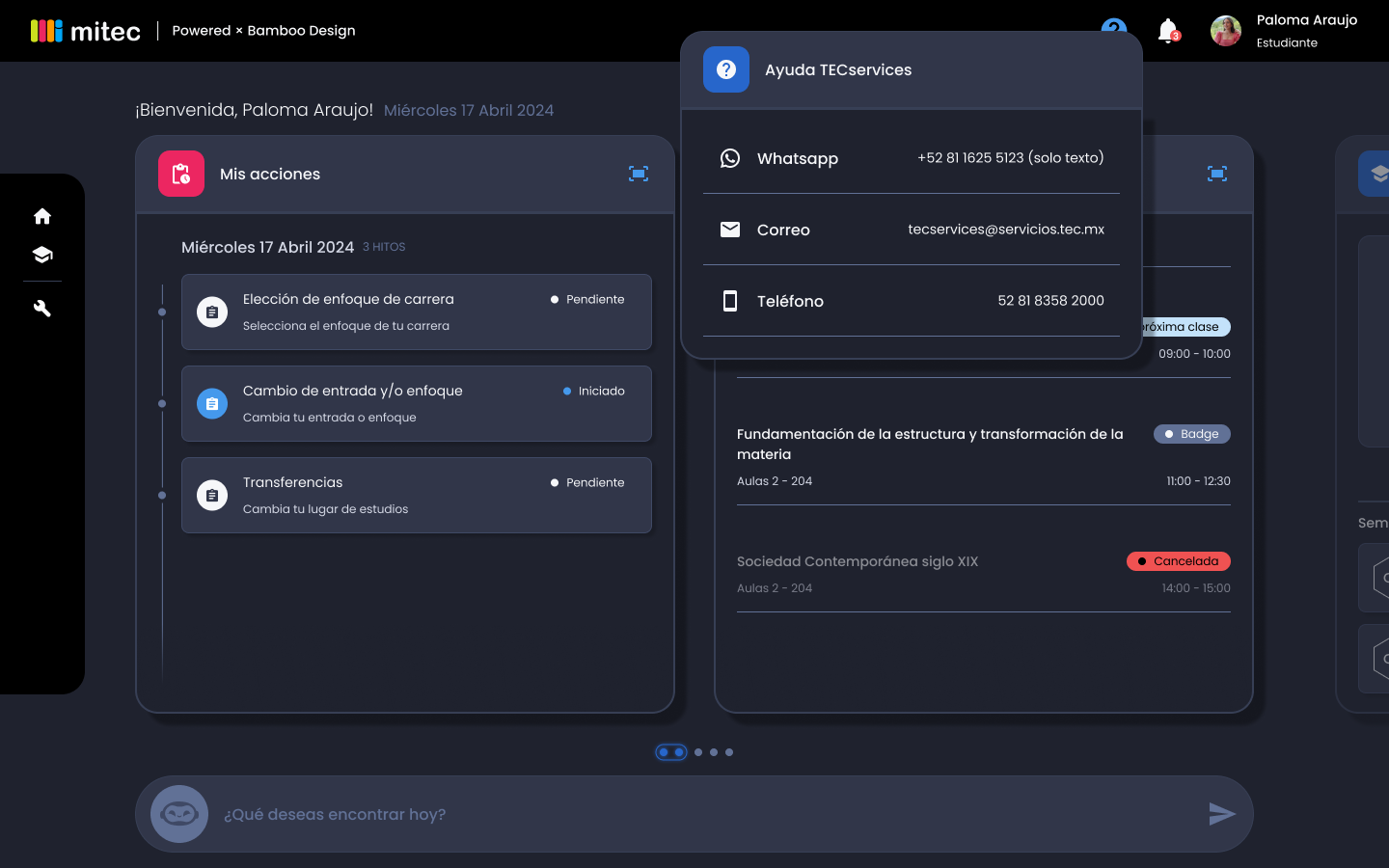Open the home icon in sidebar
1389x868 pixels.
(x=42, y=216)
